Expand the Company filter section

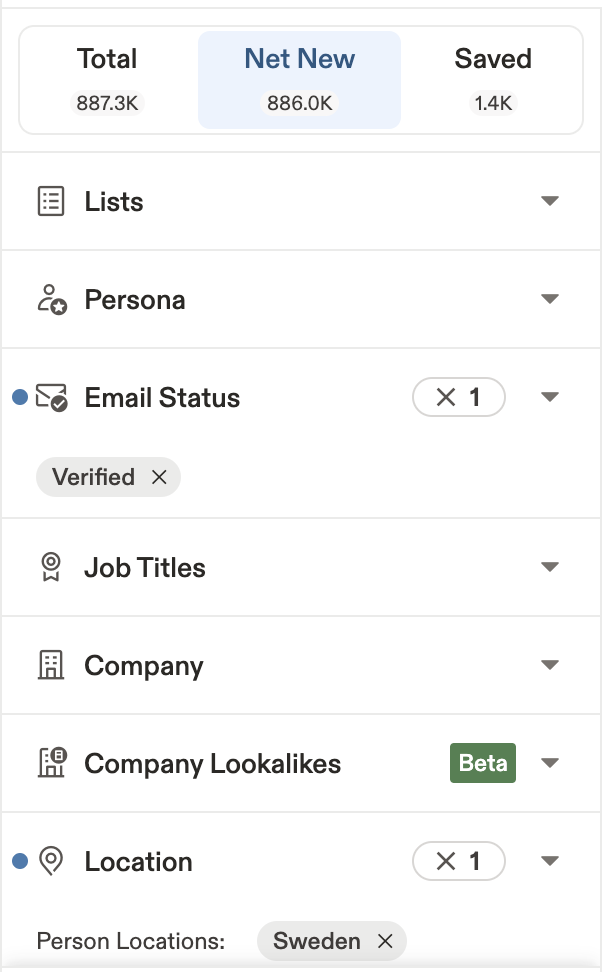(x=549, y=665)
